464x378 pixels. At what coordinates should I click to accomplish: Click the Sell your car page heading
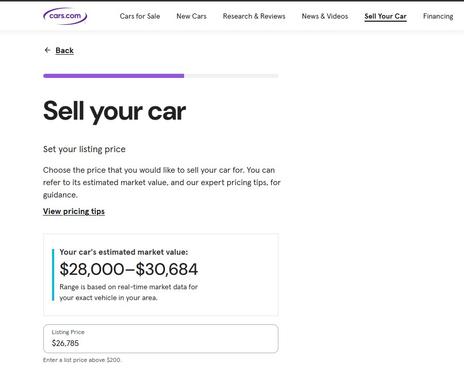[114, 111]
